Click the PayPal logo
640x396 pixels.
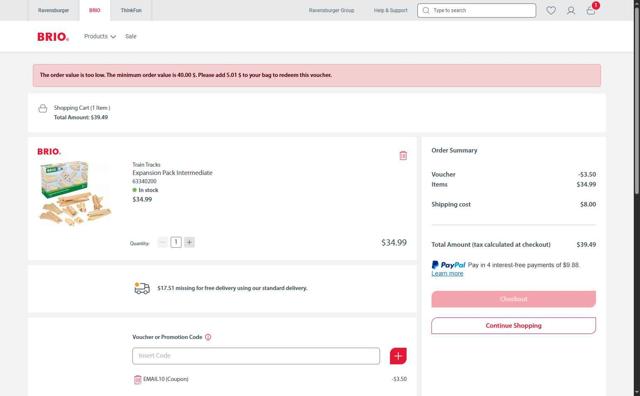(x=448, y=265)
